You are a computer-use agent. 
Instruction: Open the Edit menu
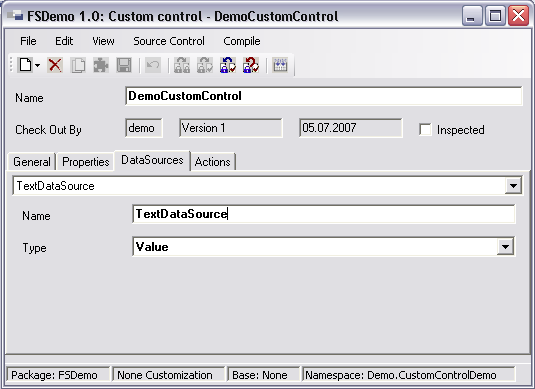tap(64, 41)
